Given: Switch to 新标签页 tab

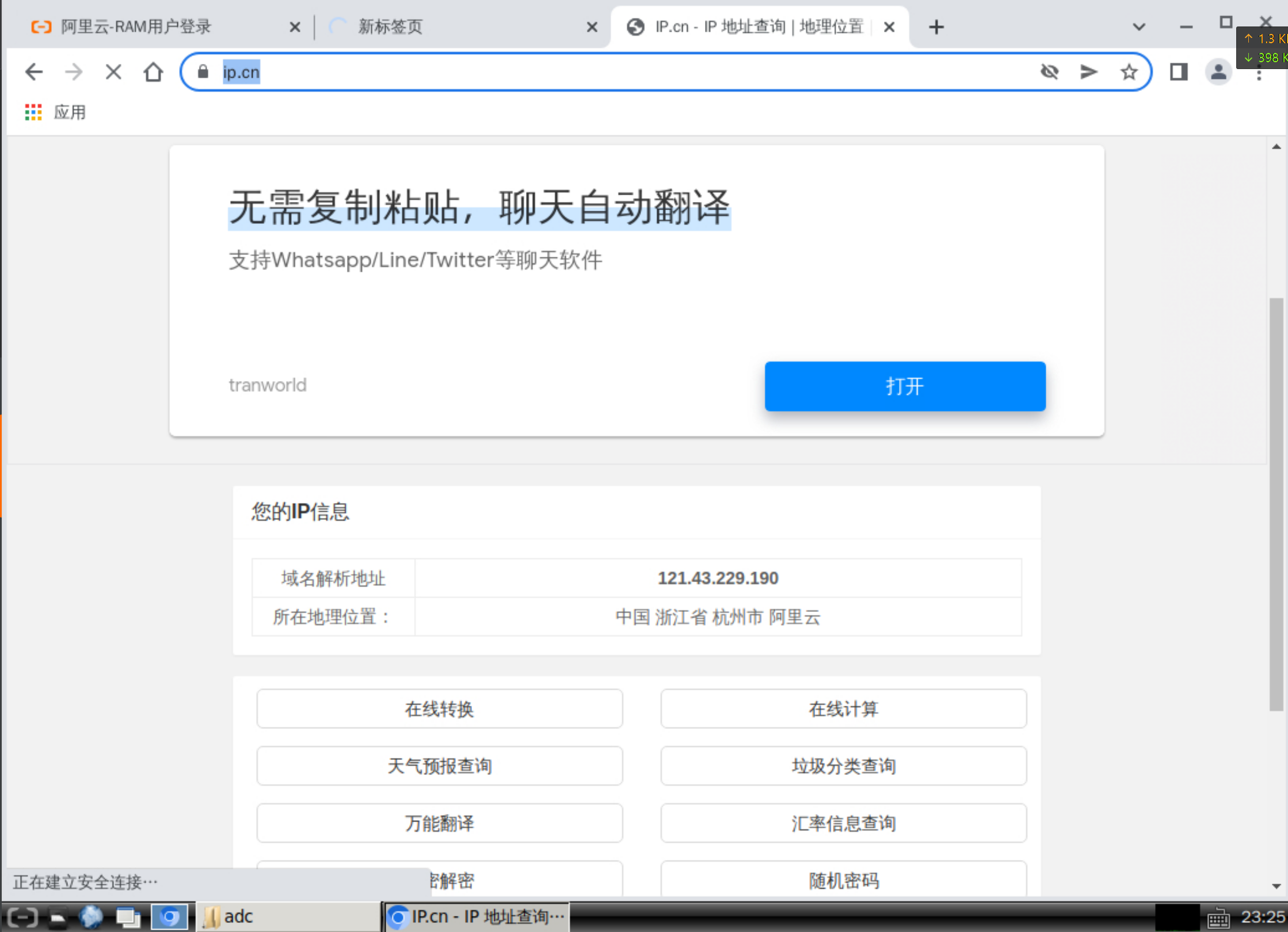Looking at the screenshot, I should [x=390, y=27].
